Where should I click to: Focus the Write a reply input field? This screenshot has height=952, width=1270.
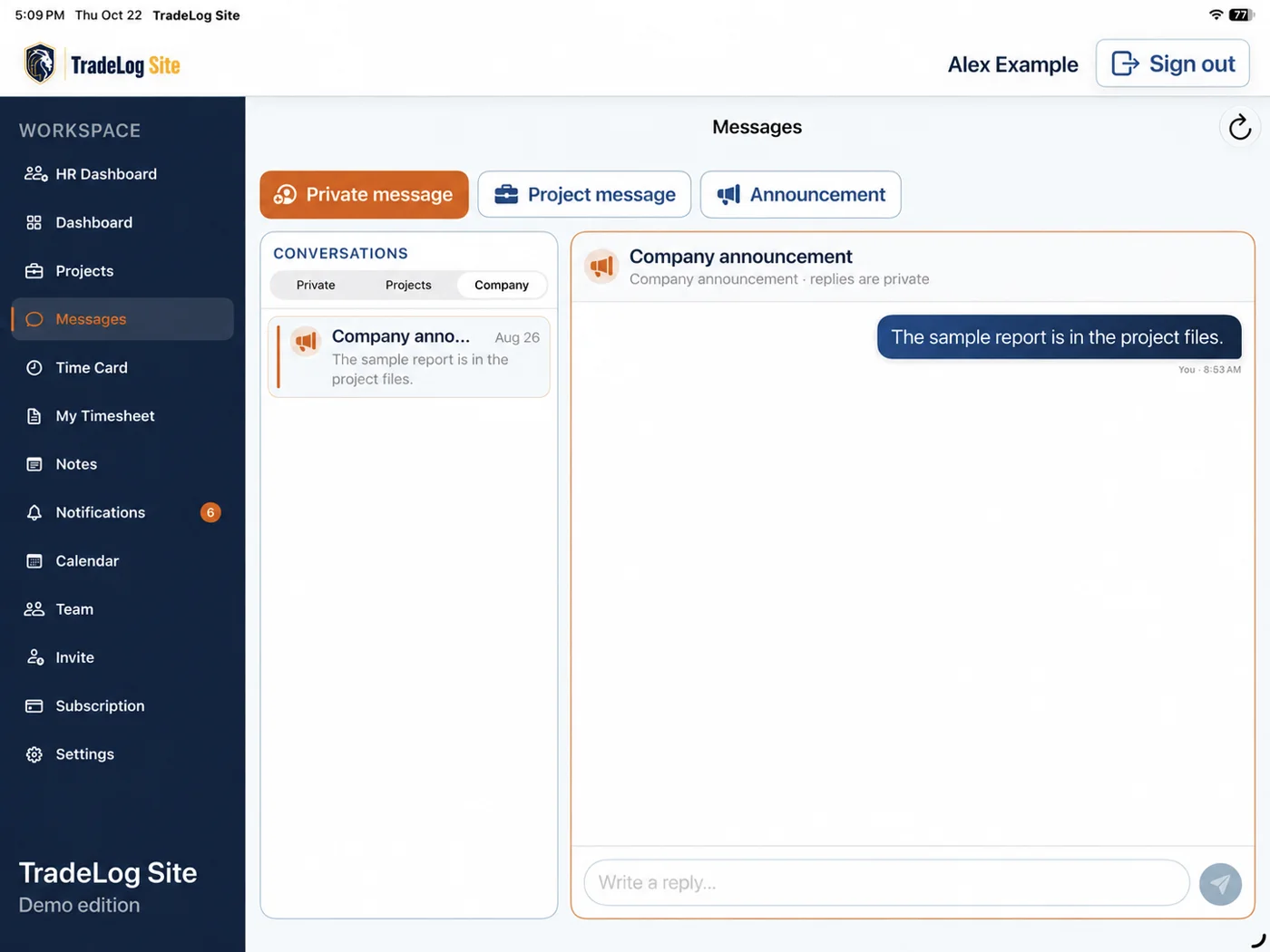tap(886, 883)
